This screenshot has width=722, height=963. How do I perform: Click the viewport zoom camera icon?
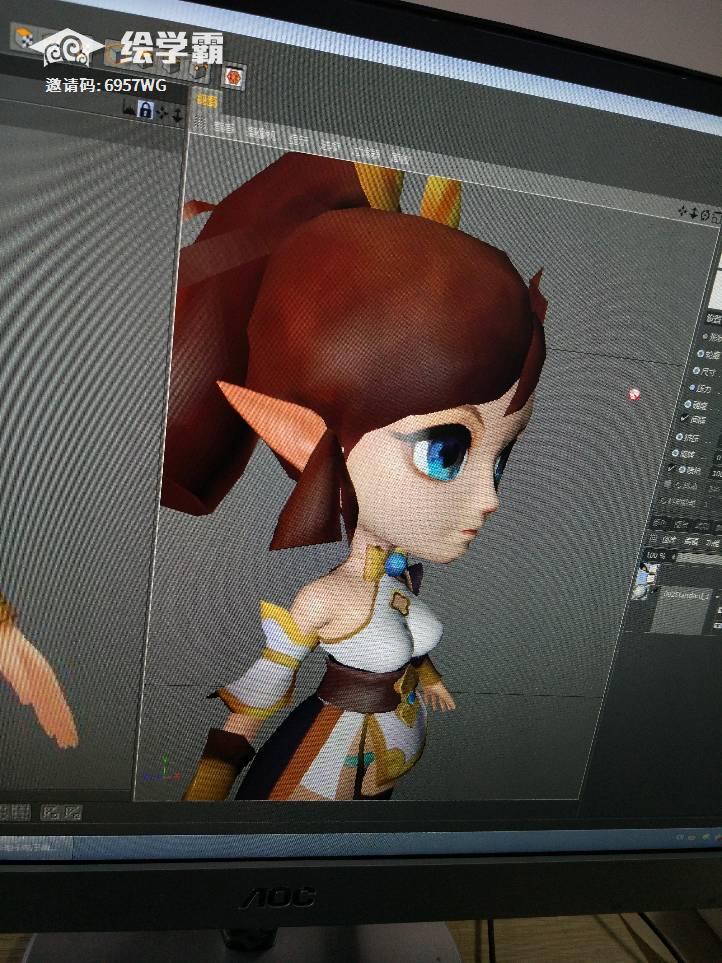tap(694, 214)
